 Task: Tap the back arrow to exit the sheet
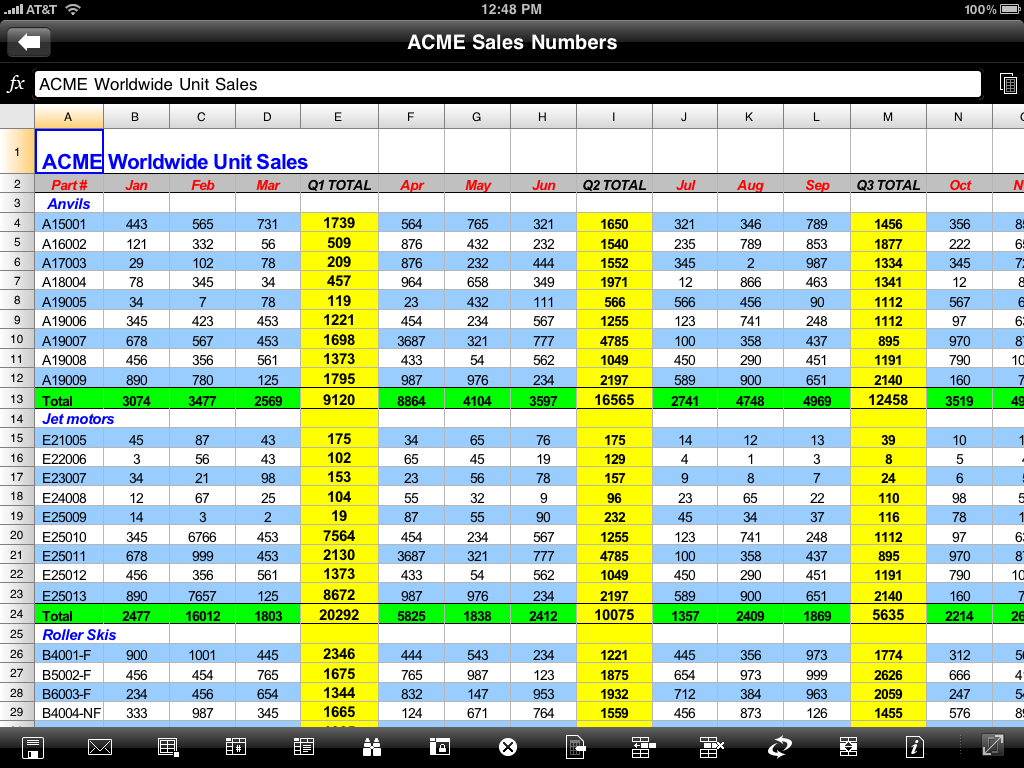coord(28,42)
